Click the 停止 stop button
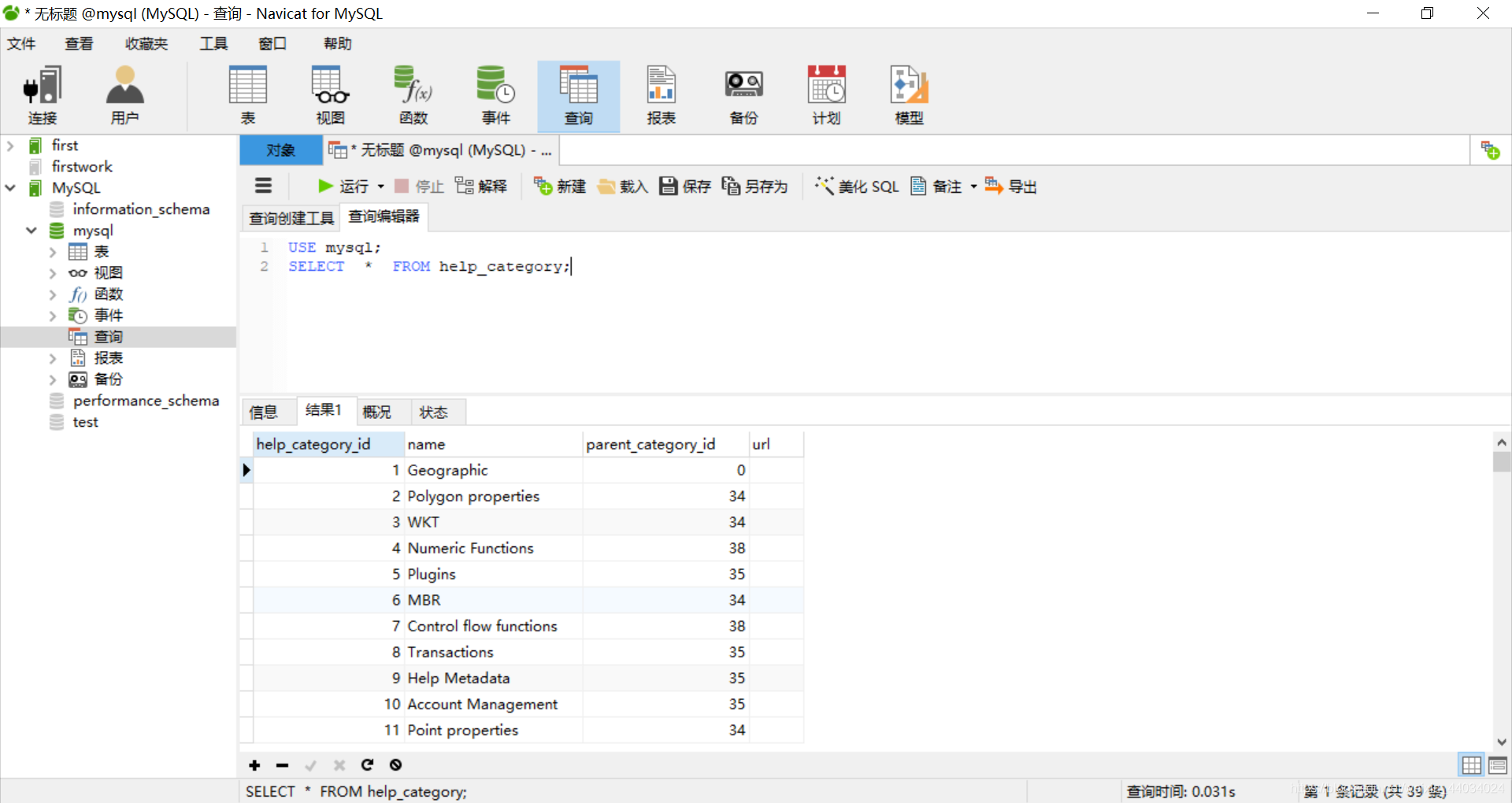 point(419,187)
